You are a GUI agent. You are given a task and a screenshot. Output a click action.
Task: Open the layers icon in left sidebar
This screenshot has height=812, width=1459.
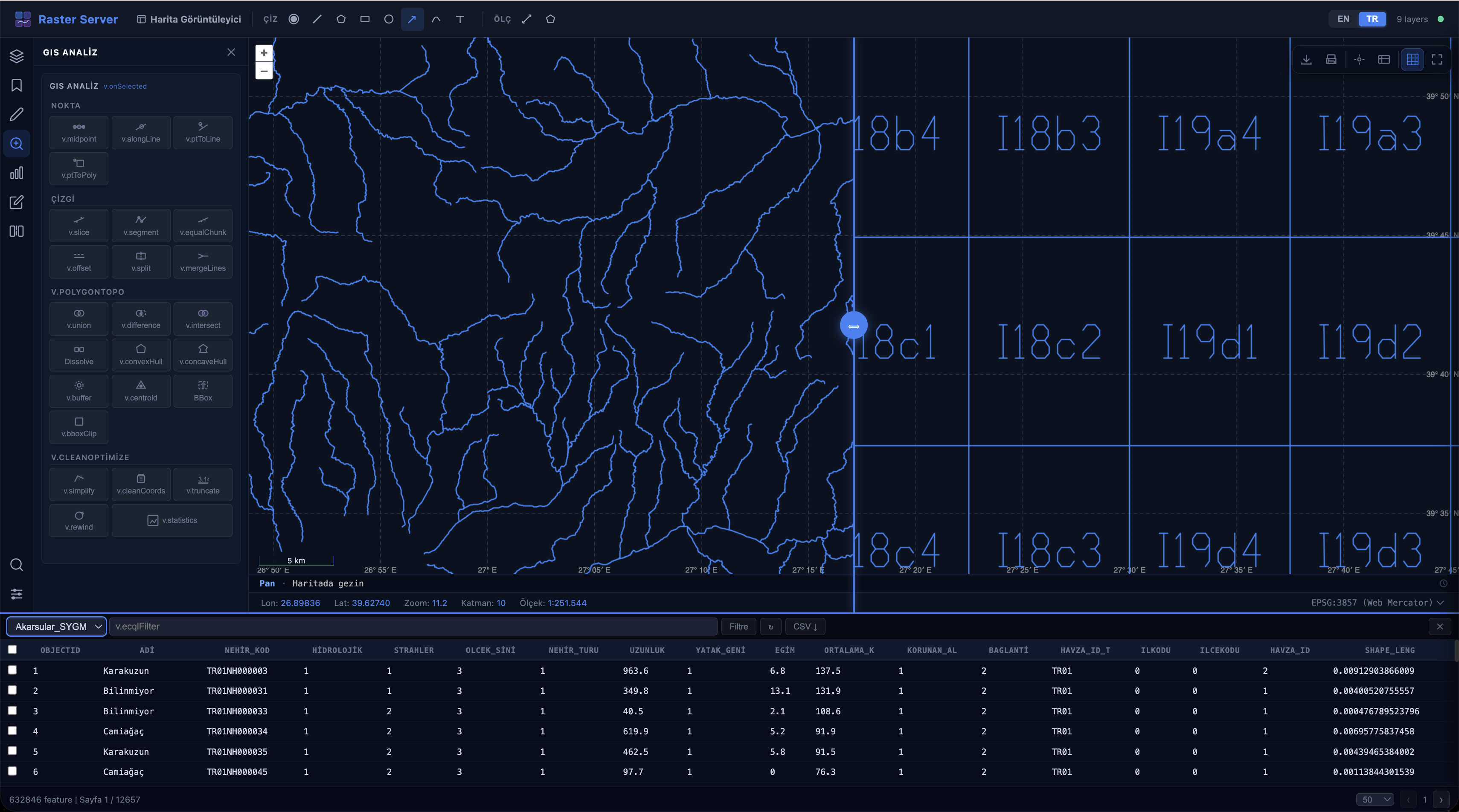tap(17, 55)
